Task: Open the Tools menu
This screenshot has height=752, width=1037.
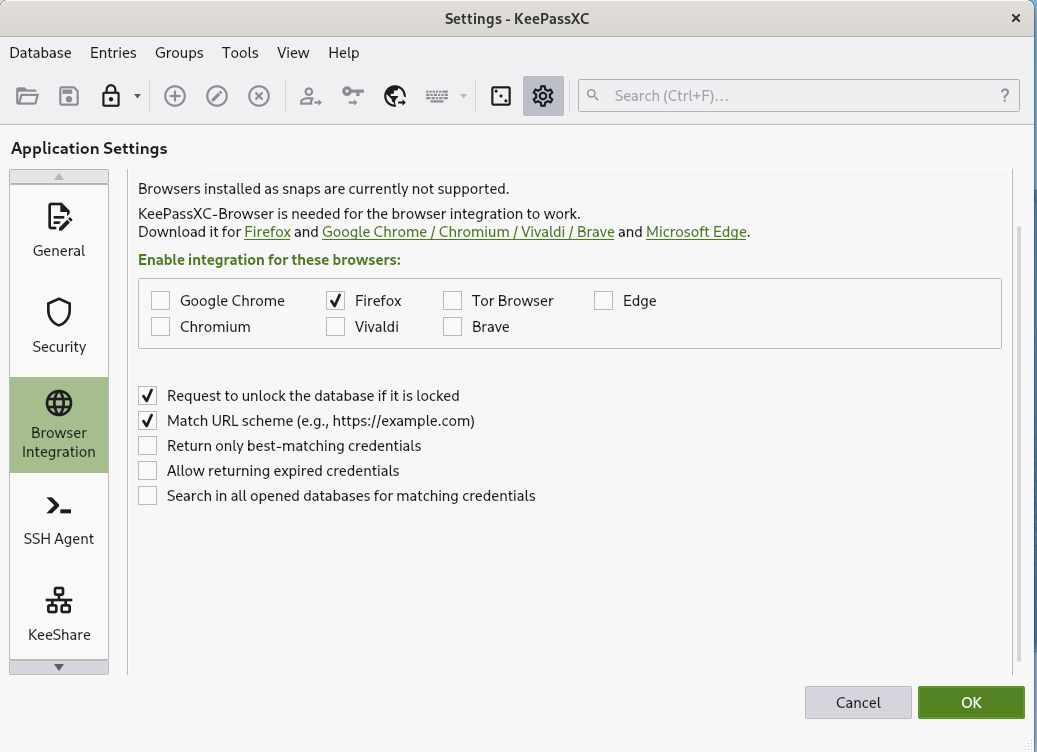Action: (x=240, y=53)
